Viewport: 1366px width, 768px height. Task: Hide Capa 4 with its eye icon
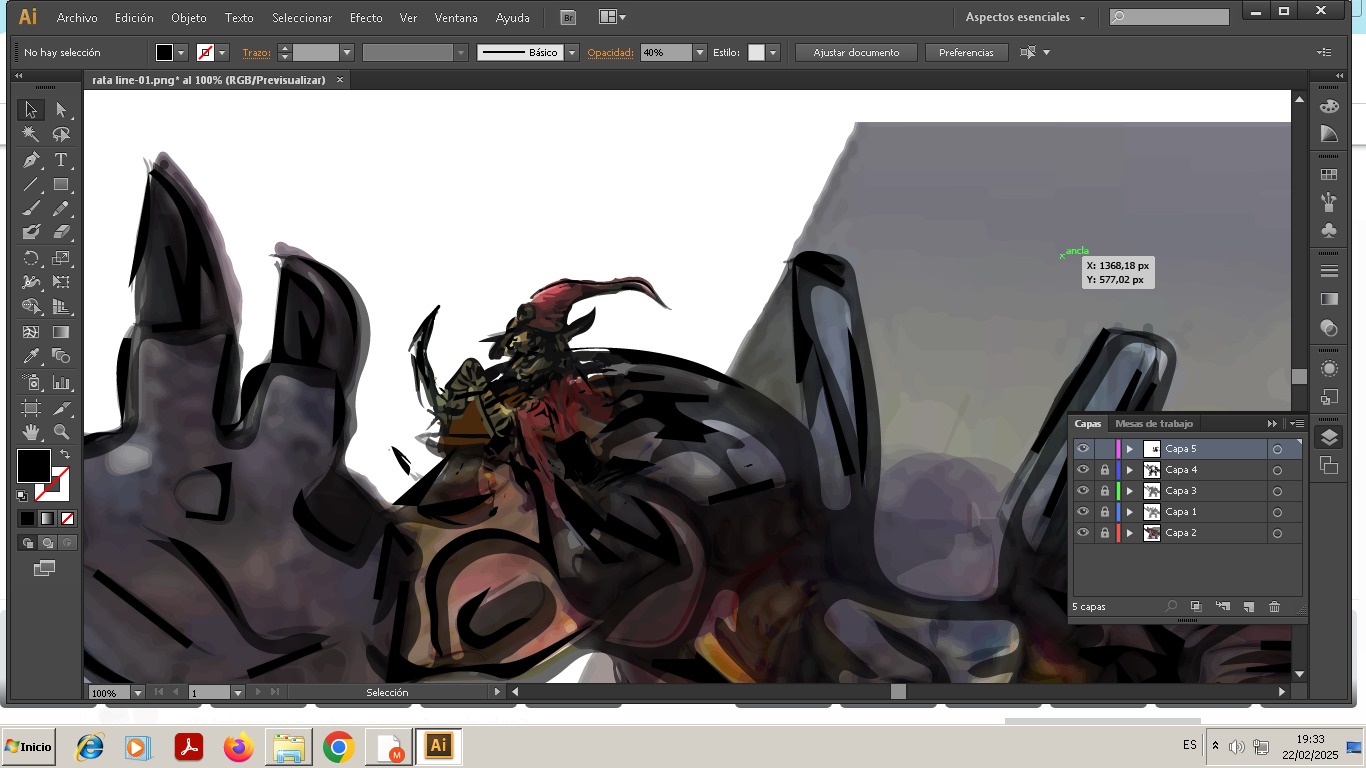(1083, 470)
